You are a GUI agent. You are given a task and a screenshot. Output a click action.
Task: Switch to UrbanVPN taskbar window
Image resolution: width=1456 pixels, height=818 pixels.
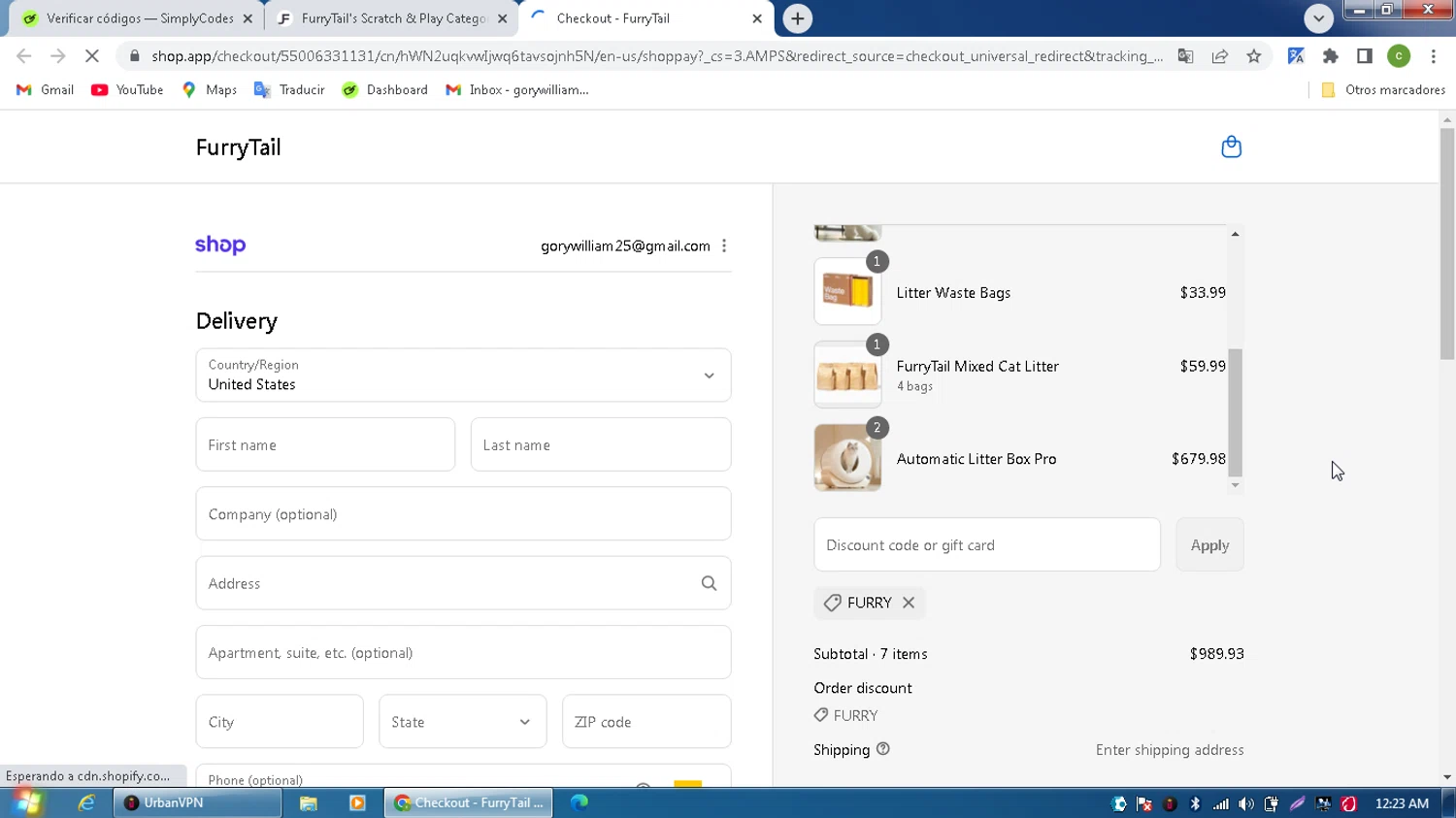198,802
